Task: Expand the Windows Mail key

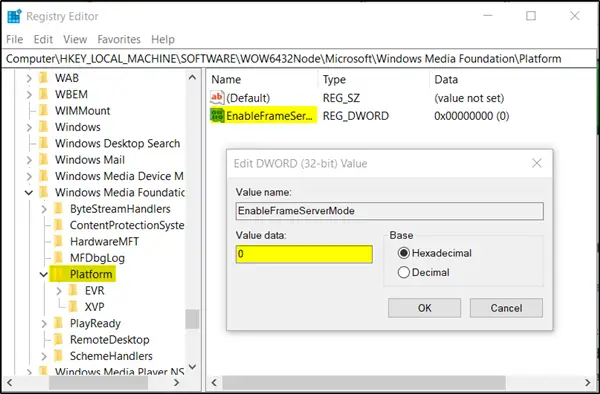Action: [x=29, y=160]
